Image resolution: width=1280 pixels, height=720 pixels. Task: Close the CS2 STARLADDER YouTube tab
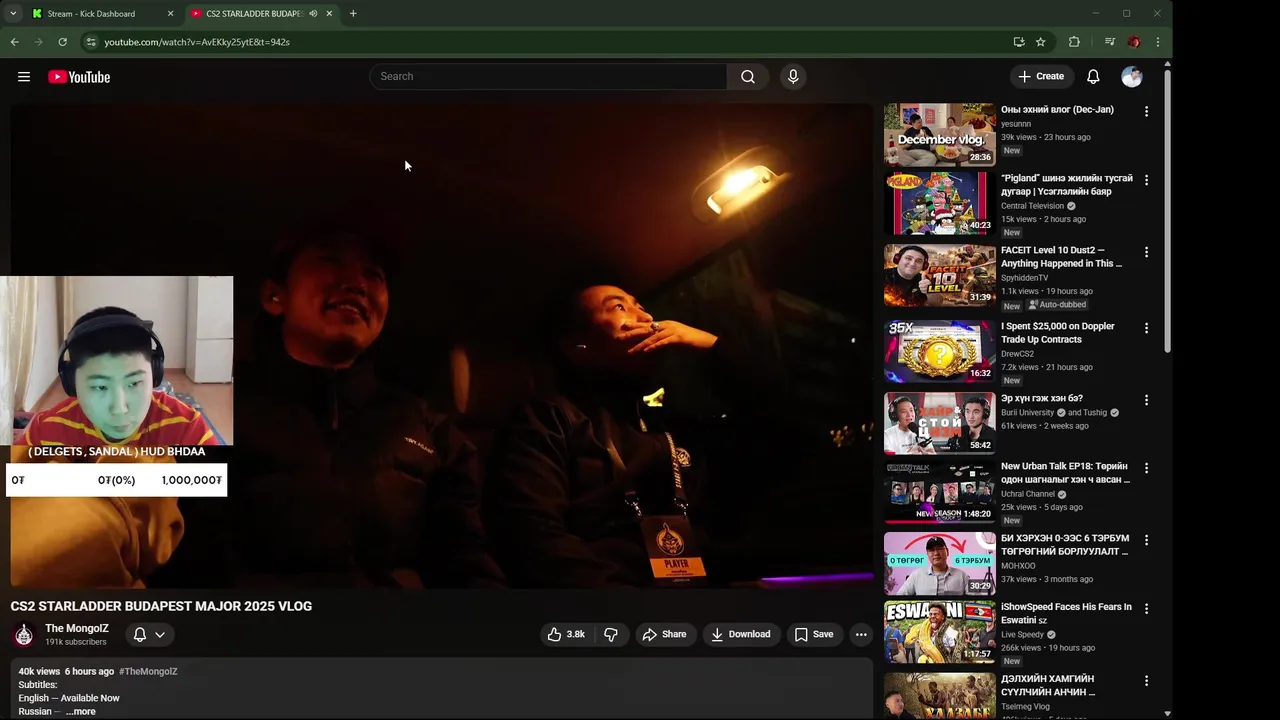tap(329, 14)
